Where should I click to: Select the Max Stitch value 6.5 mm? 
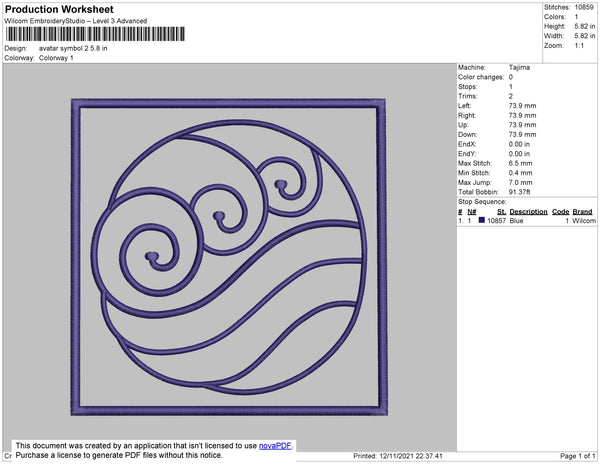coord(520,163)
